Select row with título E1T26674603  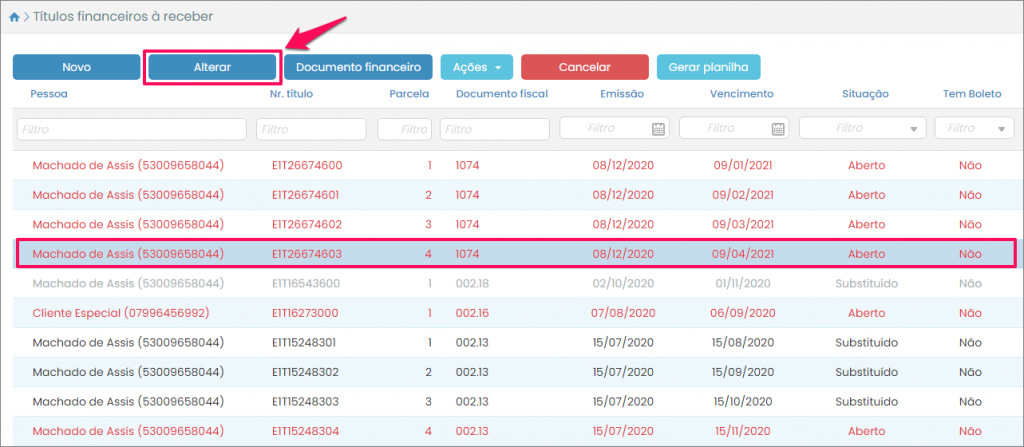pos(306,254)
